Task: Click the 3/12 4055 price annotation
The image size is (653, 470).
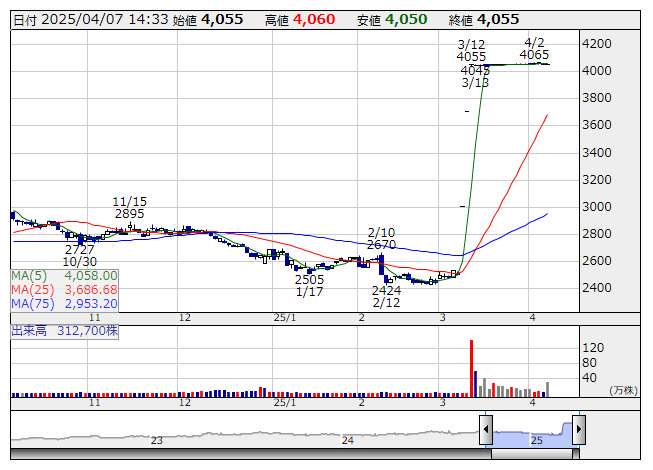Action: [x=471, y=50]
